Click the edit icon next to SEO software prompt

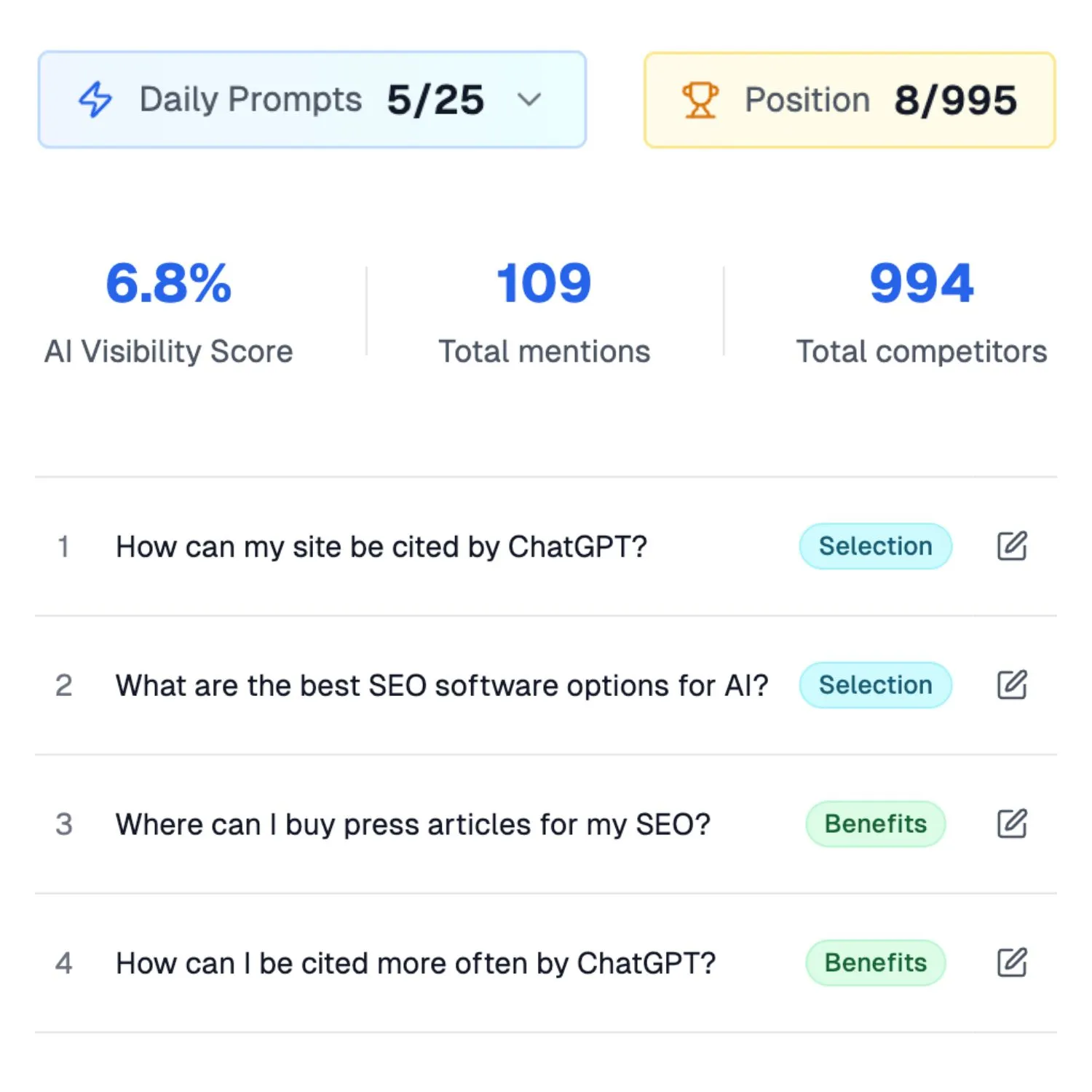1011,684
